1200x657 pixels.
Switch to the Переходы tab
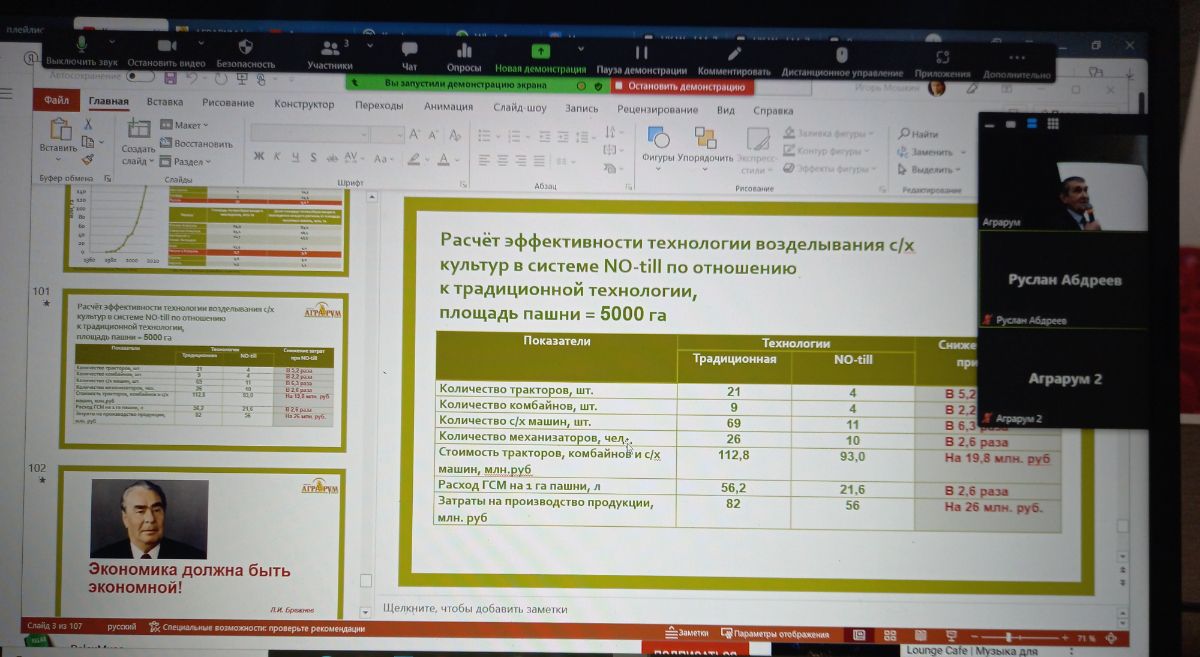point(379,105)
